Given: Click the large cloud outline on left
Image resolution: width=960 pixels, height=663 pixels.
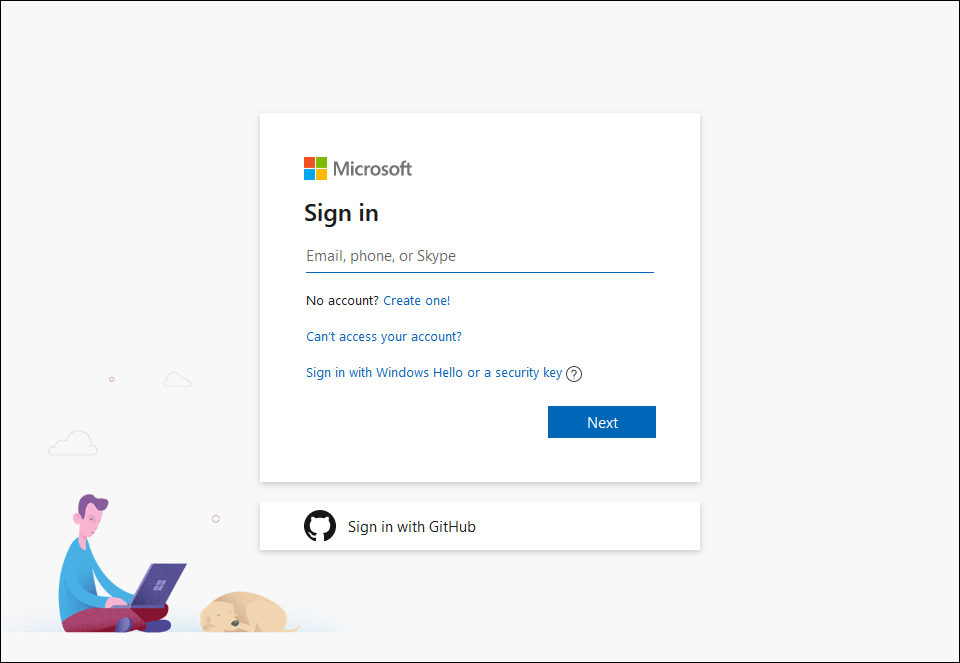Looking at the screenshot, I should tap(73, 444).
